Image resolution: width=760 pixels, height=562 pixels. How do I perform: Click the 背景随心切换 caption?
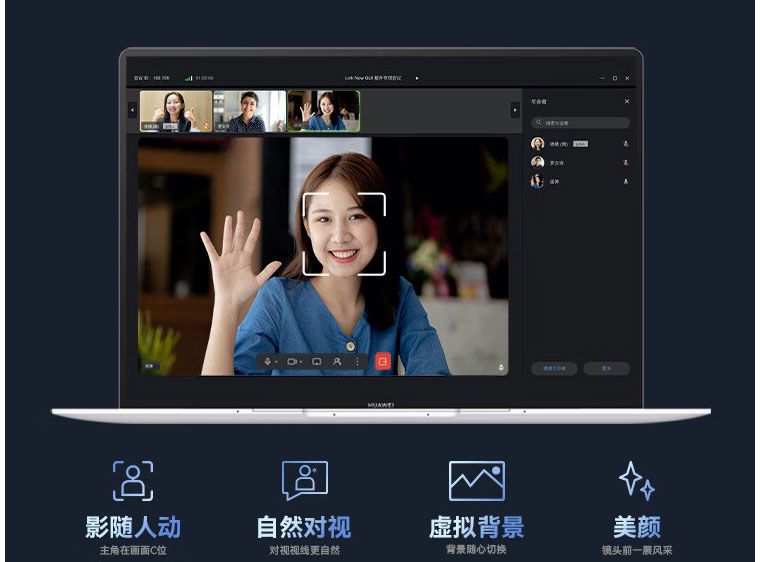tap(476, 549)
